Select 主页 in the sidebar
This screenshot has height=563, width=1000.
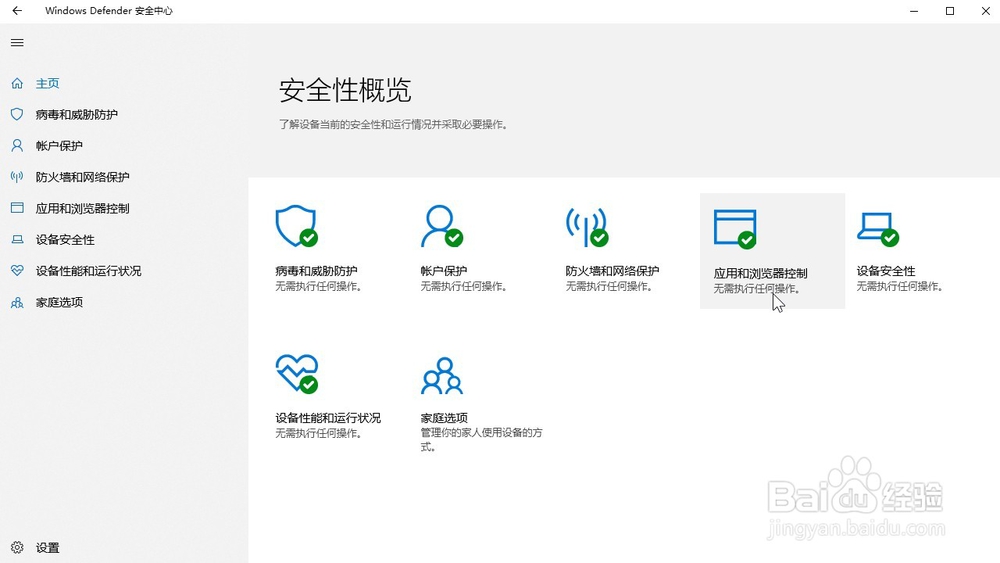pyautogui.click(x=47, y=84)
